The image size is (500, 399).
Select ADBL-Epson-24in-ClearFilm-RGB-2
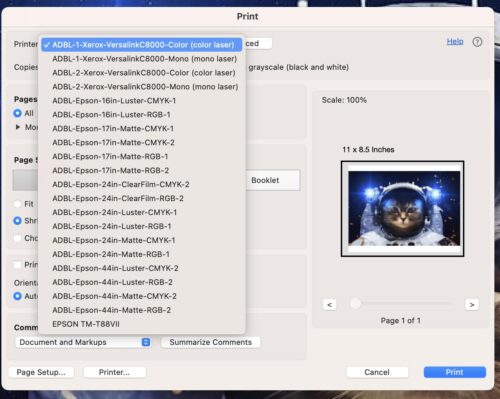click(x=142, y=198)
